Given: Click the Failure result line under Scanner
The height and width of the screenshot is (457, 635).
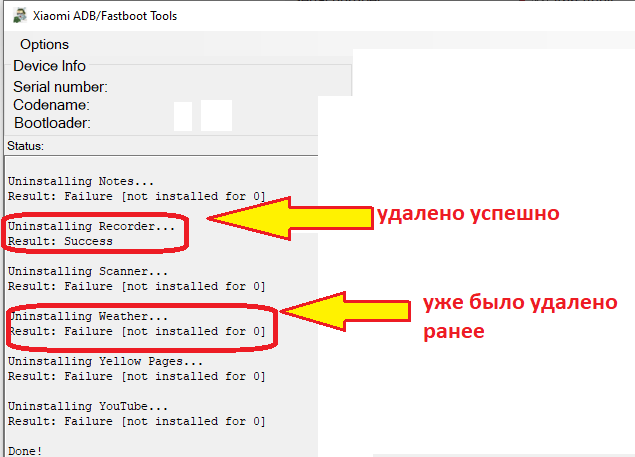Looking at the screenshot, I should 136,286.
